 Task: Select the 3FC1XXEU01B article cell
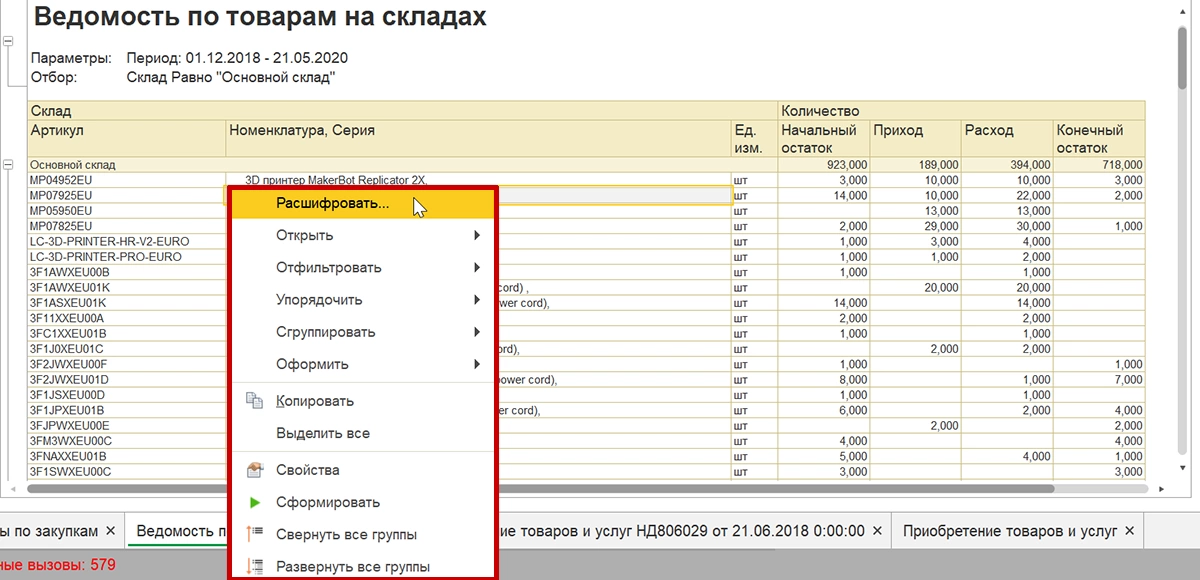pos(127,333)
